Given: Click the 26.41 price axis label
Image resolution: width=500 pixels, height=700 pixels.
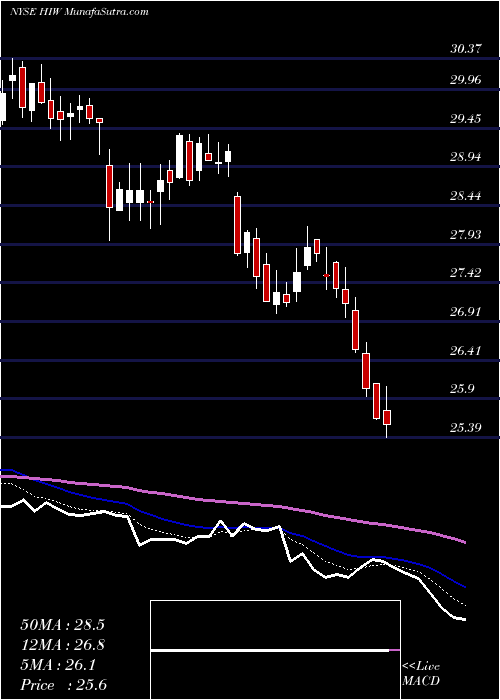Looking at the screenshot, I should pos(466,350).
